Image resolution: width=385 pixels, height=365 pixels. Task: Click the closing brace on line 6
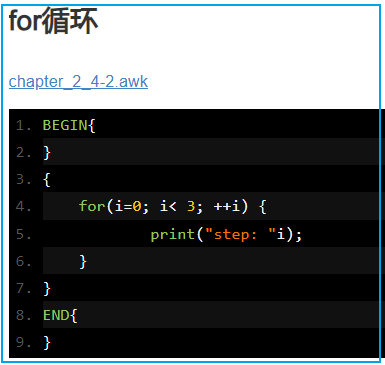(x=83, y=261)
